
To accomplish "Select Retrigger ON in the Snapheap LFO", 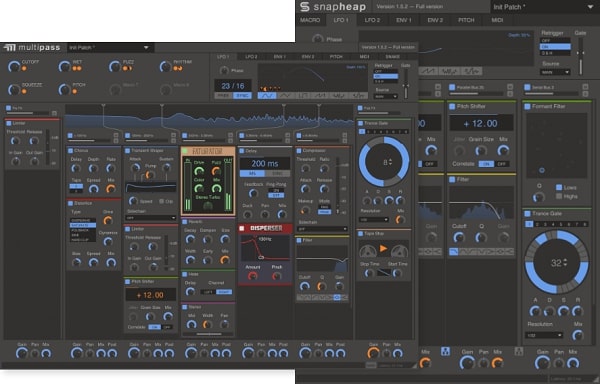I will (555, 47).
